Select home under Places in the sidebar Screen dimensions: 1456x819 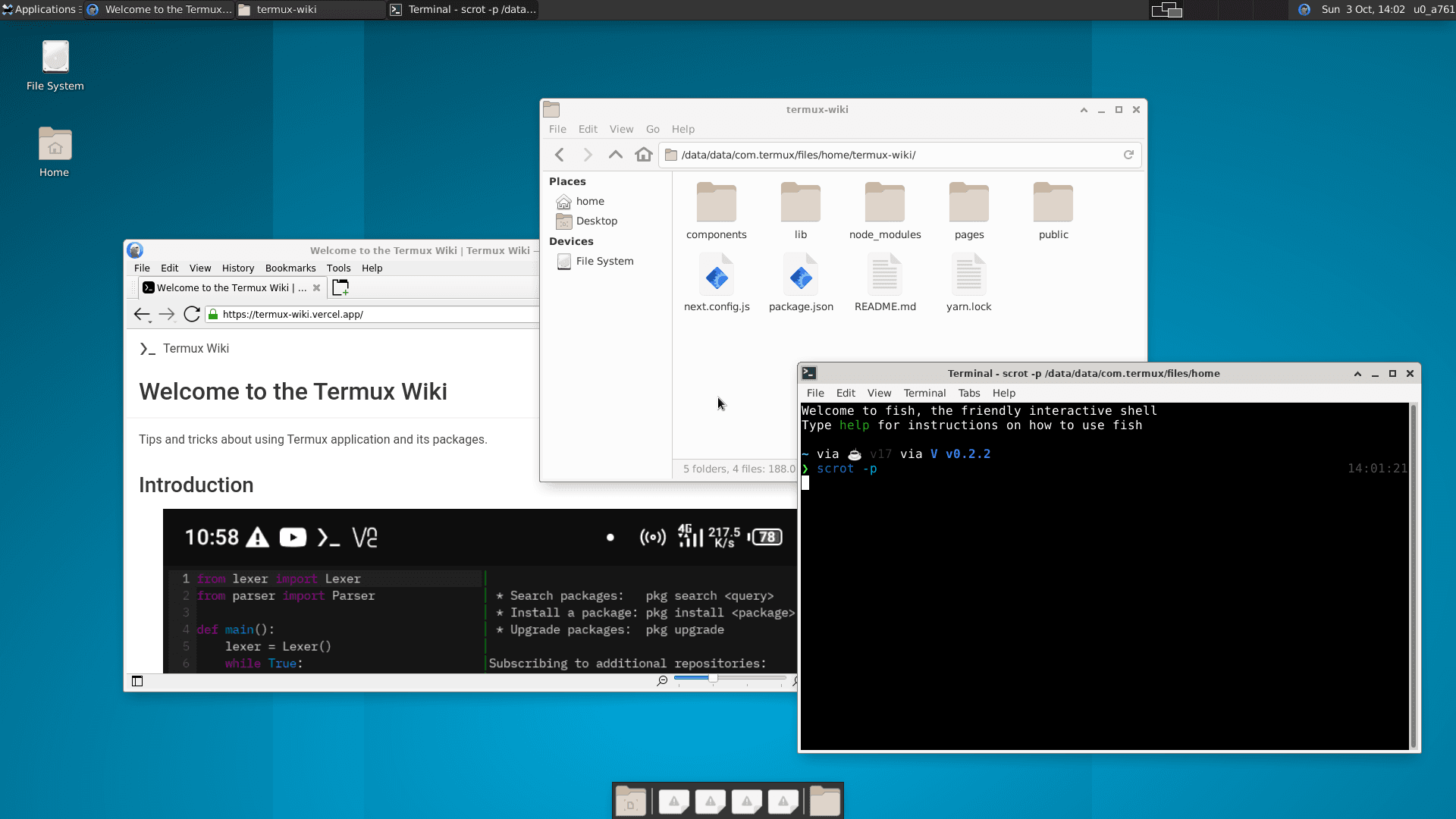[589, 201]
